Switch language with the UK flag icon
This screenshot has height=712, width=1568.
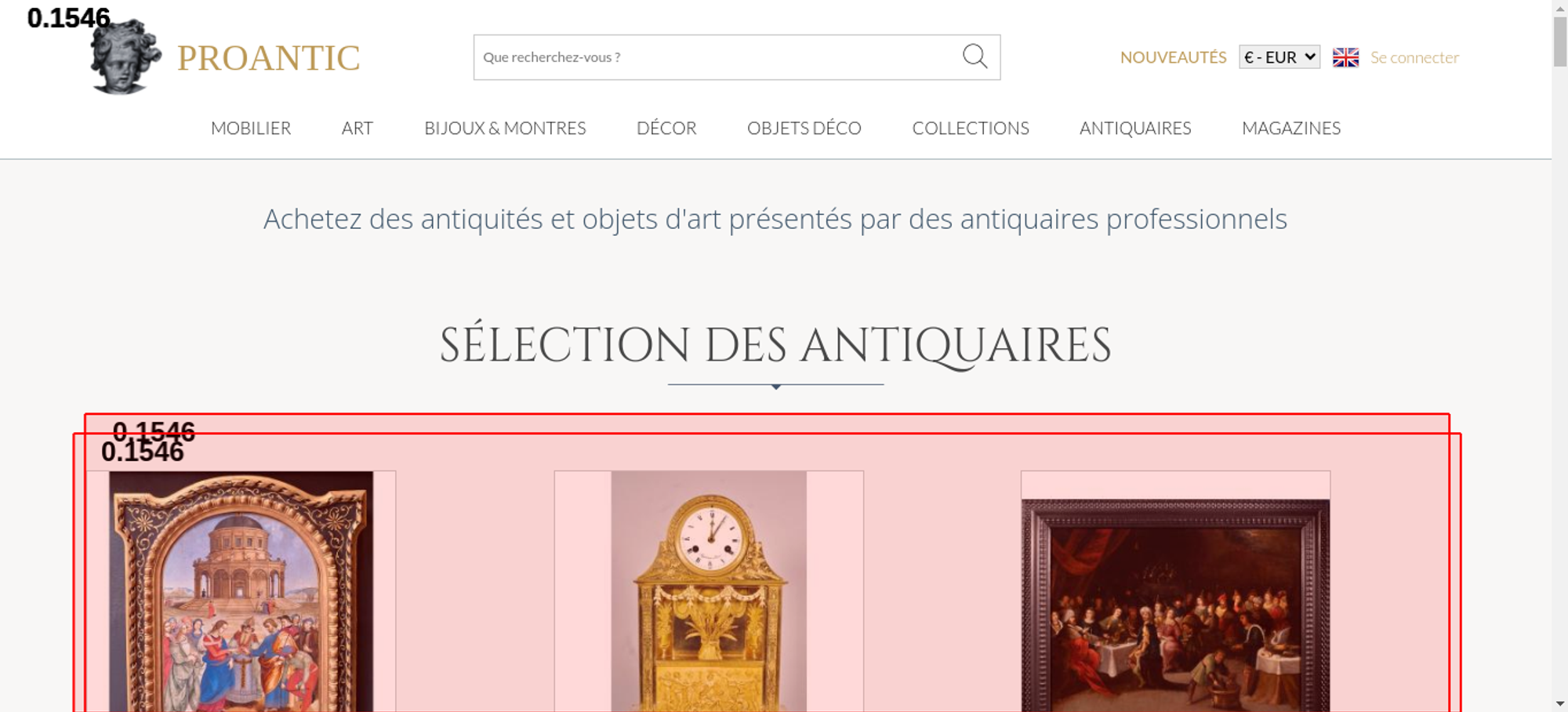(x=1345, y=57)
